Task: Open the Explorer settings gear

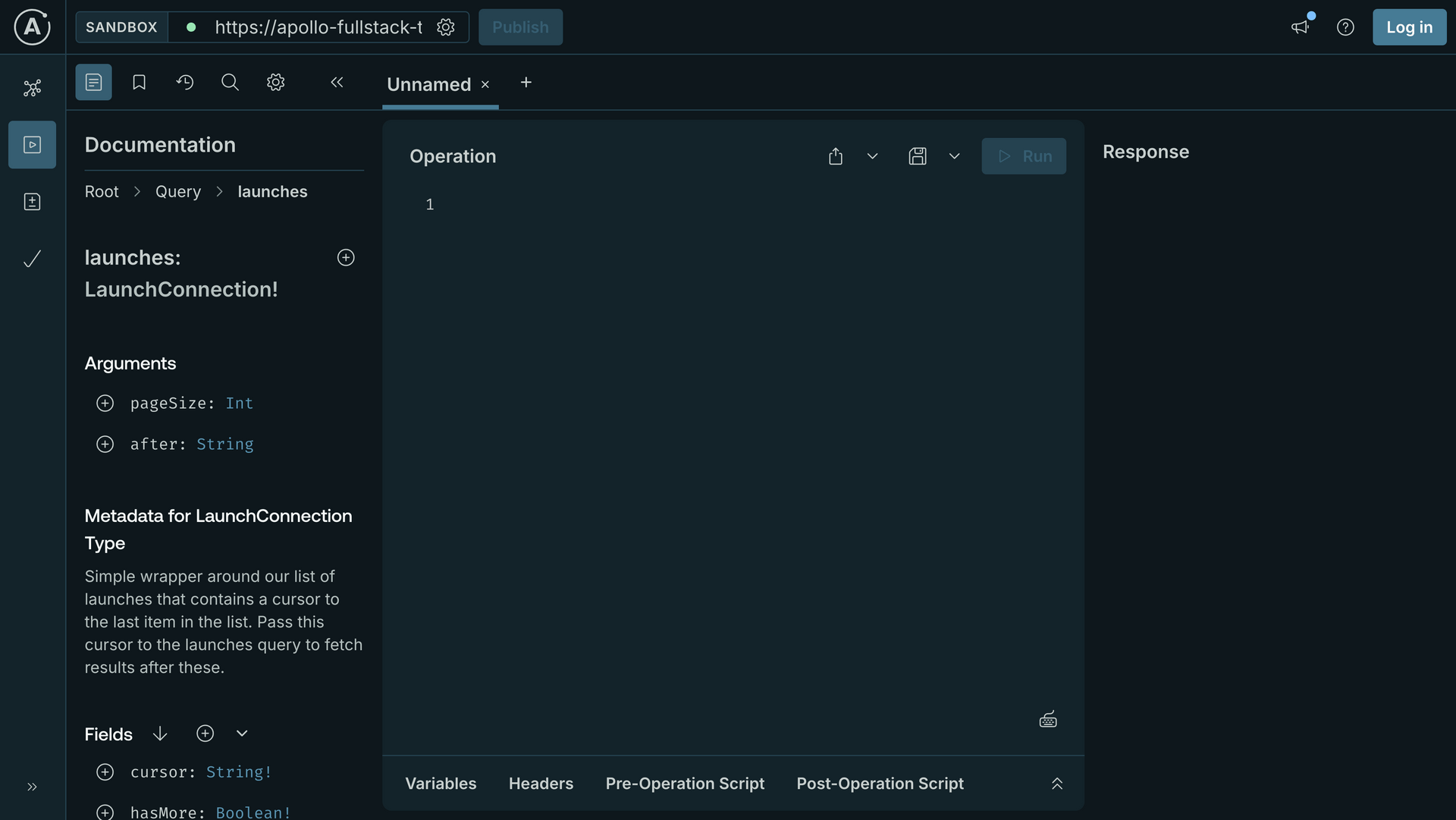Action: point(275,82)
